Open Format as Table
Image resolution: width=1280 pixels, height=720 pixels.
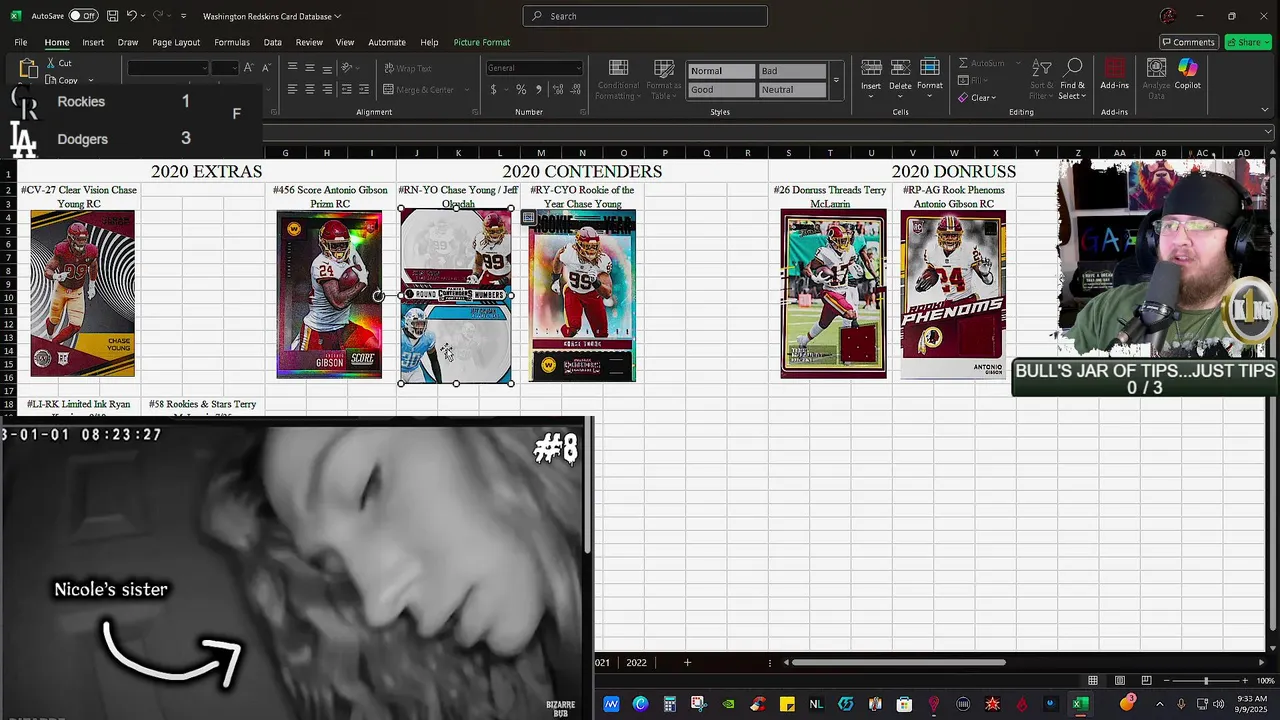coord(663,79)
